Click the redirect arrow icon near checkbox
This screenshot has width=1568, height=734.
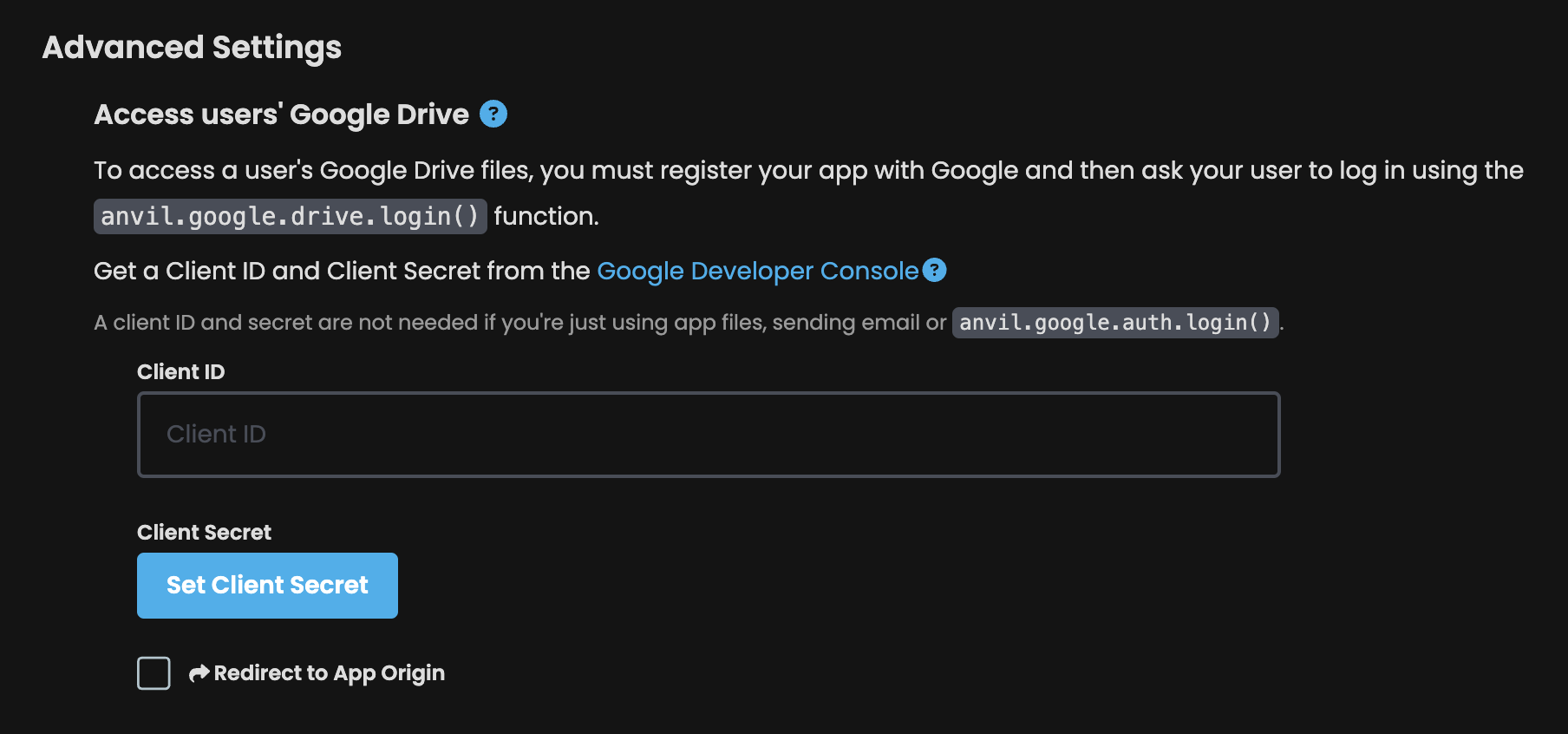click(x=199, y=673)
